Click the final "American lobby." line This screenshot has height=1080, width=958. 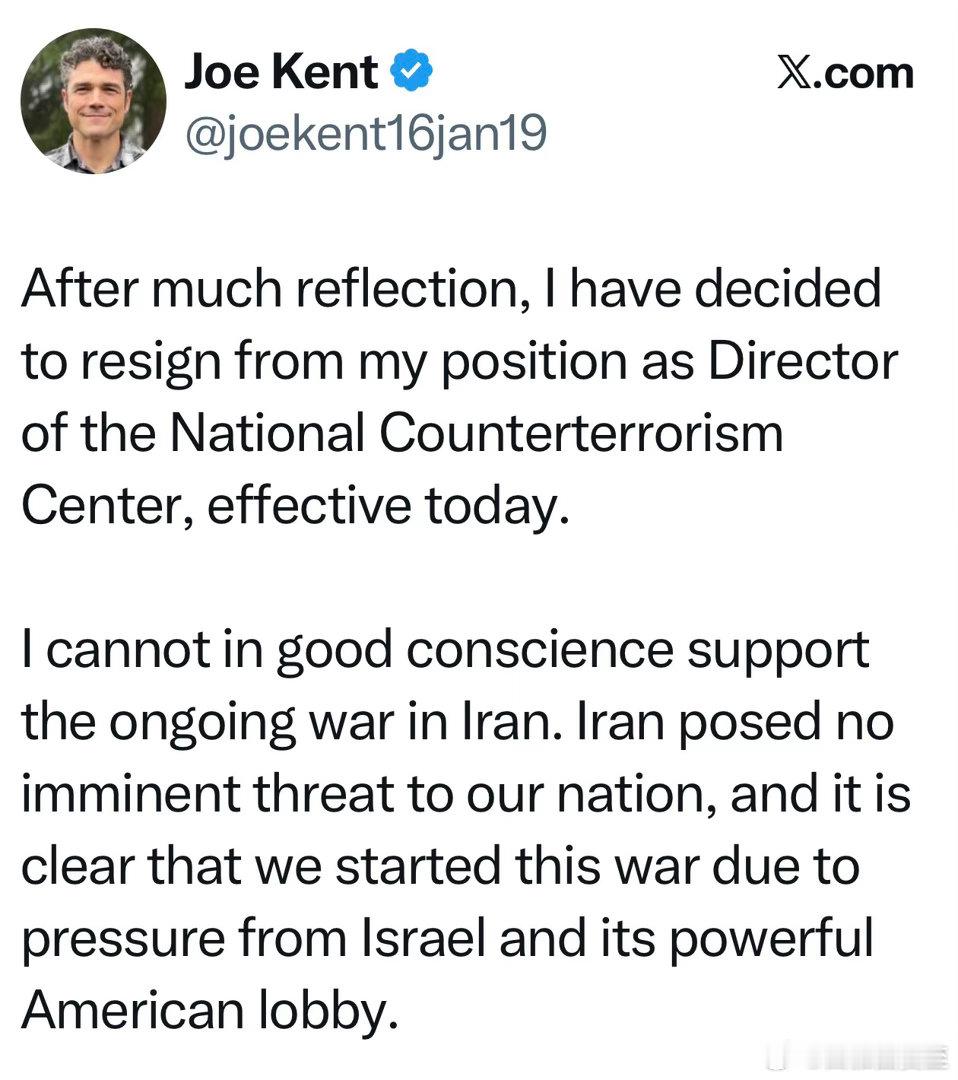click(203, 1011)
